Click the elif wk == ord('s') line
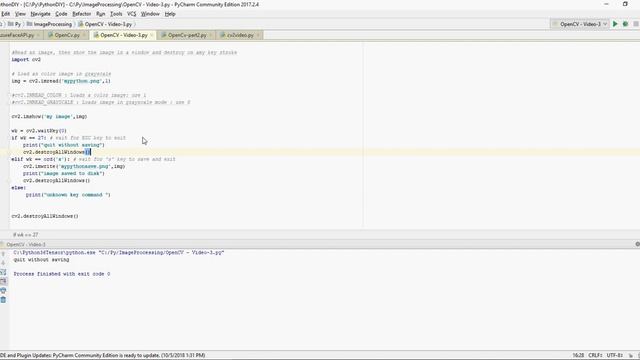The image size is (640, 360). (x=93, y=159)
